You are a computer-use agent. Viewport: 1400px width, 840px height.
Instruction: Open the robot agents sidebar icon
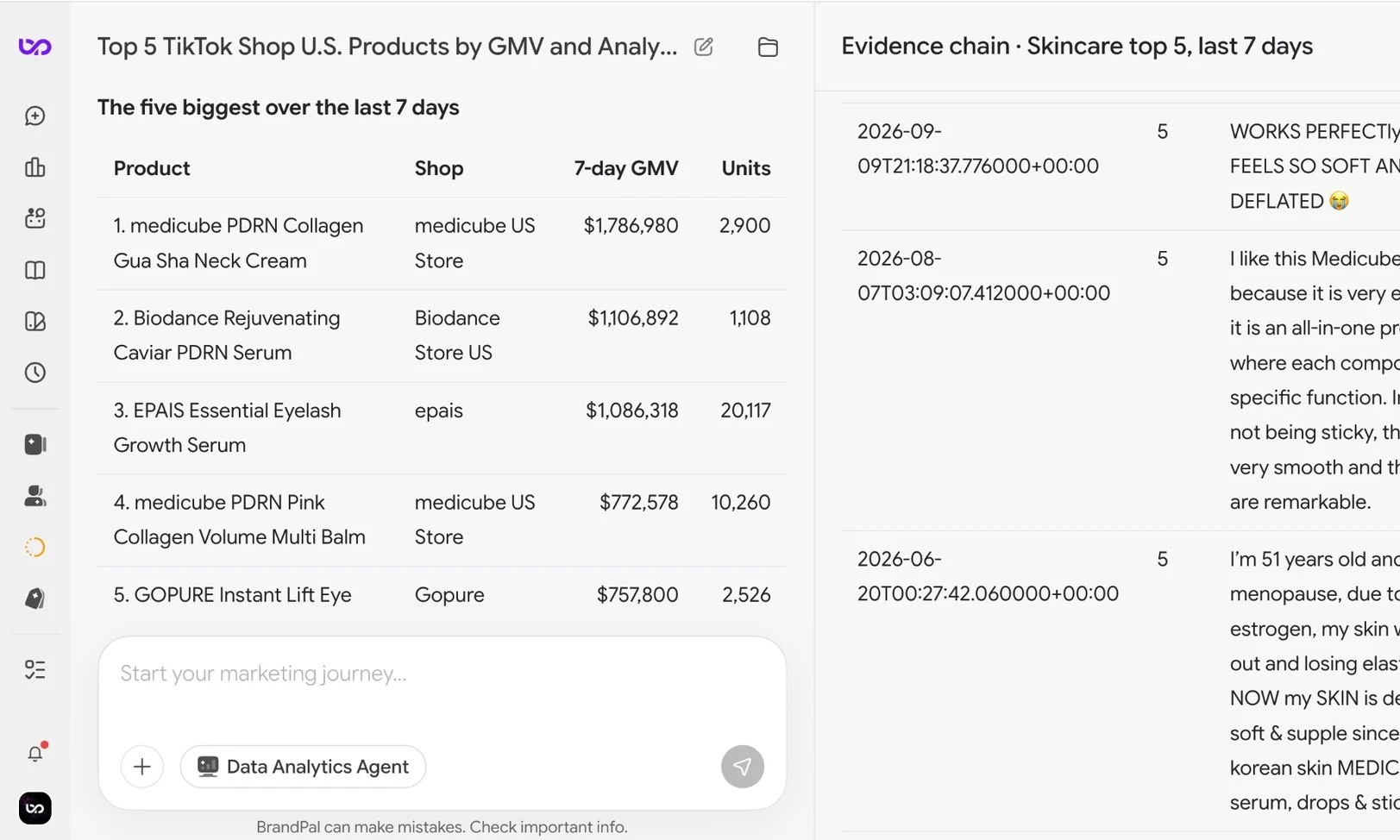[x=35, y=218]
